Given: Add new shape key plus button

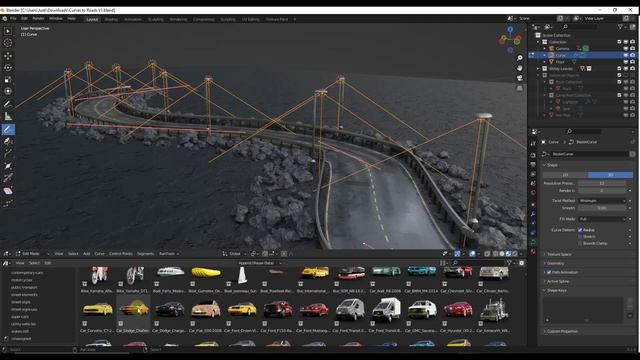Looking at the screenshot, I should (630, 300).
